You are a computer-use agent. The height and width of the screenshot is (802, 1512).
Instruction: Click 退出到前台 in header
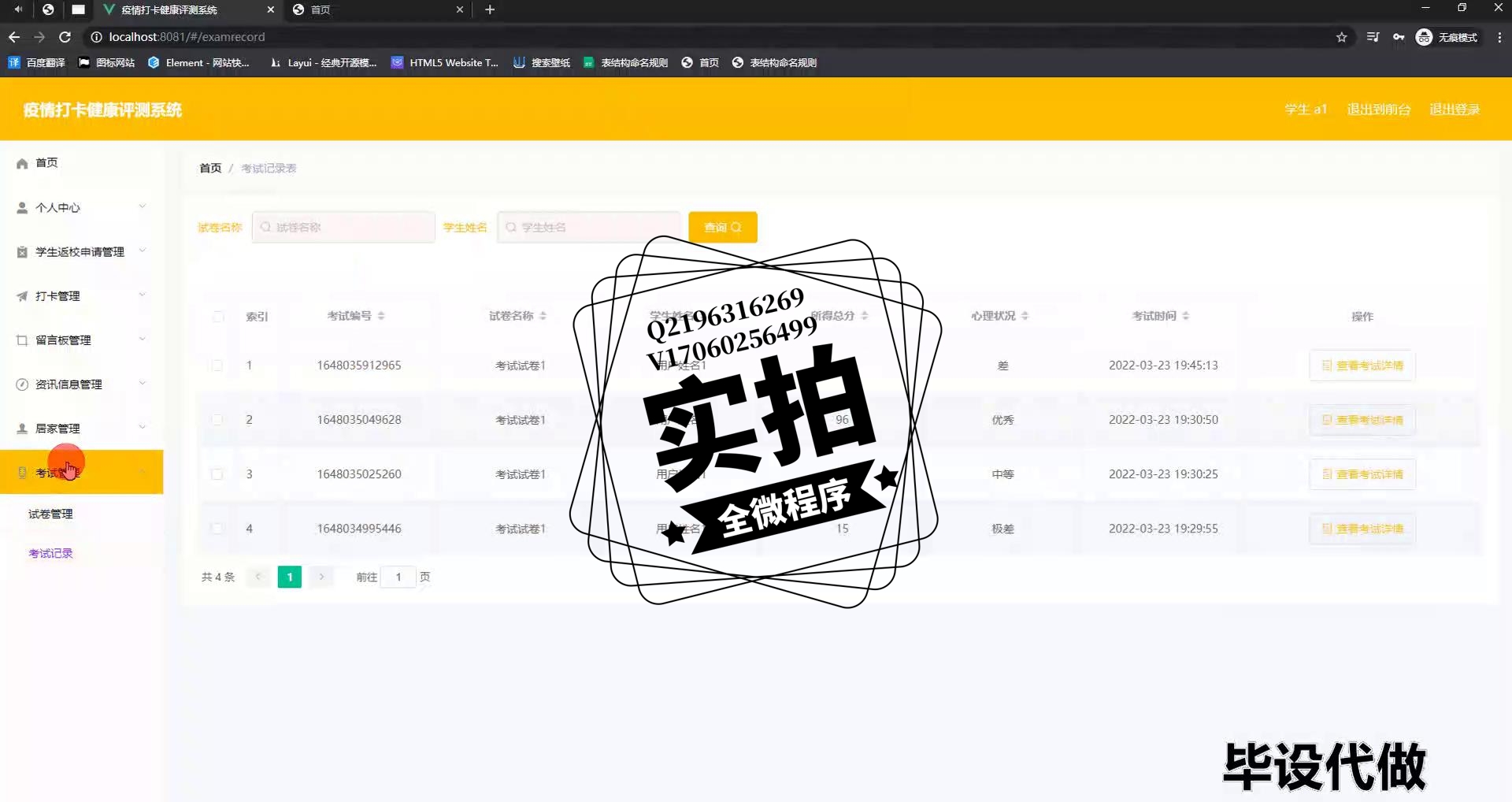pos(1378,110)
